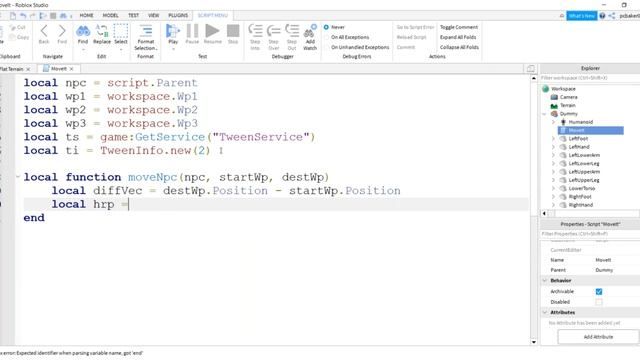Click the Explorer filter workspace field

(x=590, y=78)
